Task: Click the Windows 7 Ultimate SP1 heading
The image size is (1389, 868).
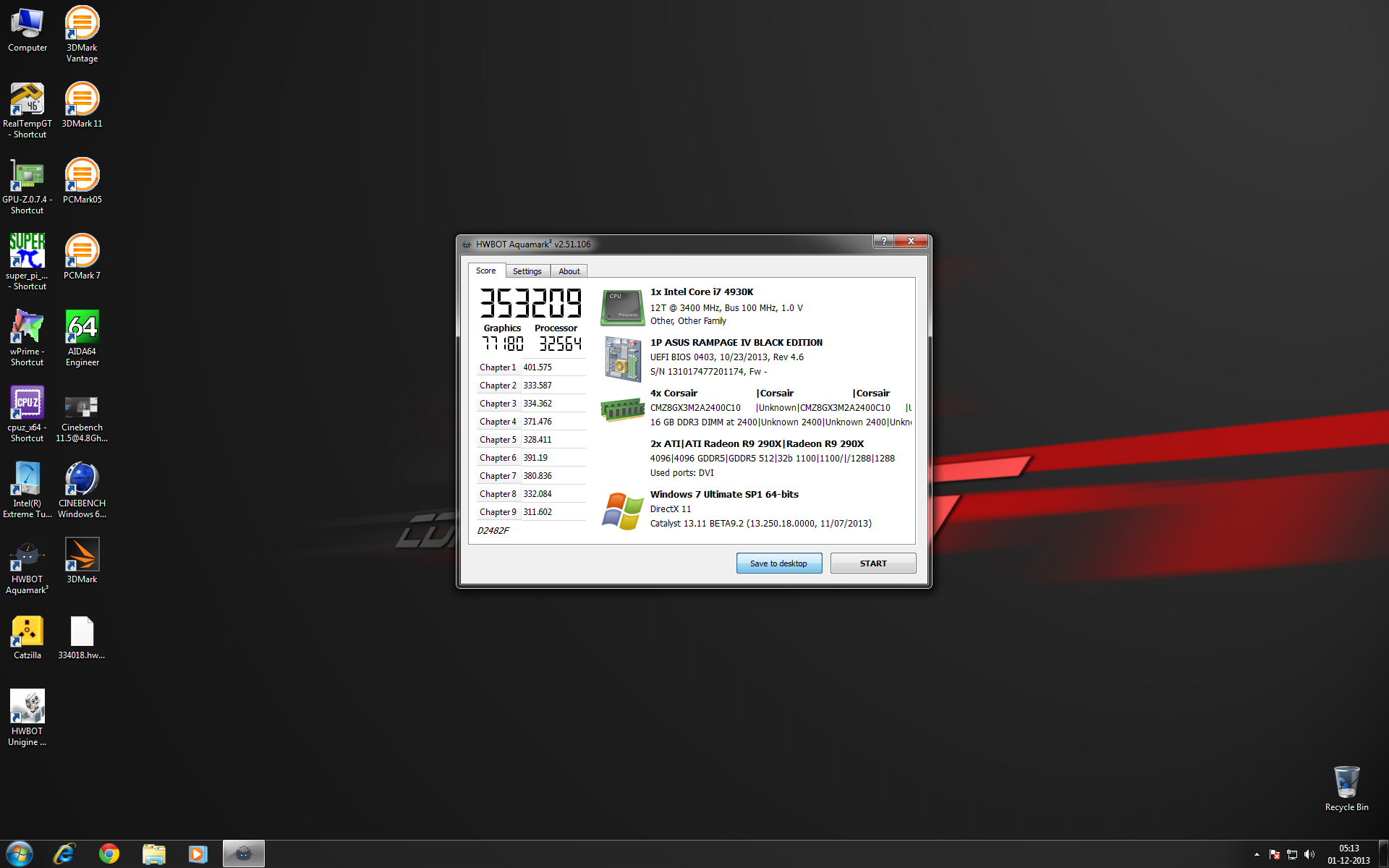Action: pos(724,495)
